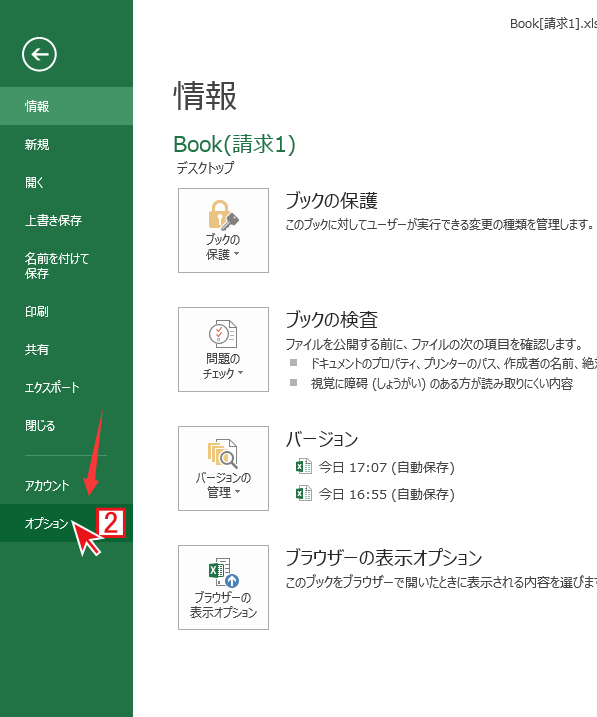Select エクスポート in the sidebar

coord(66,387)
